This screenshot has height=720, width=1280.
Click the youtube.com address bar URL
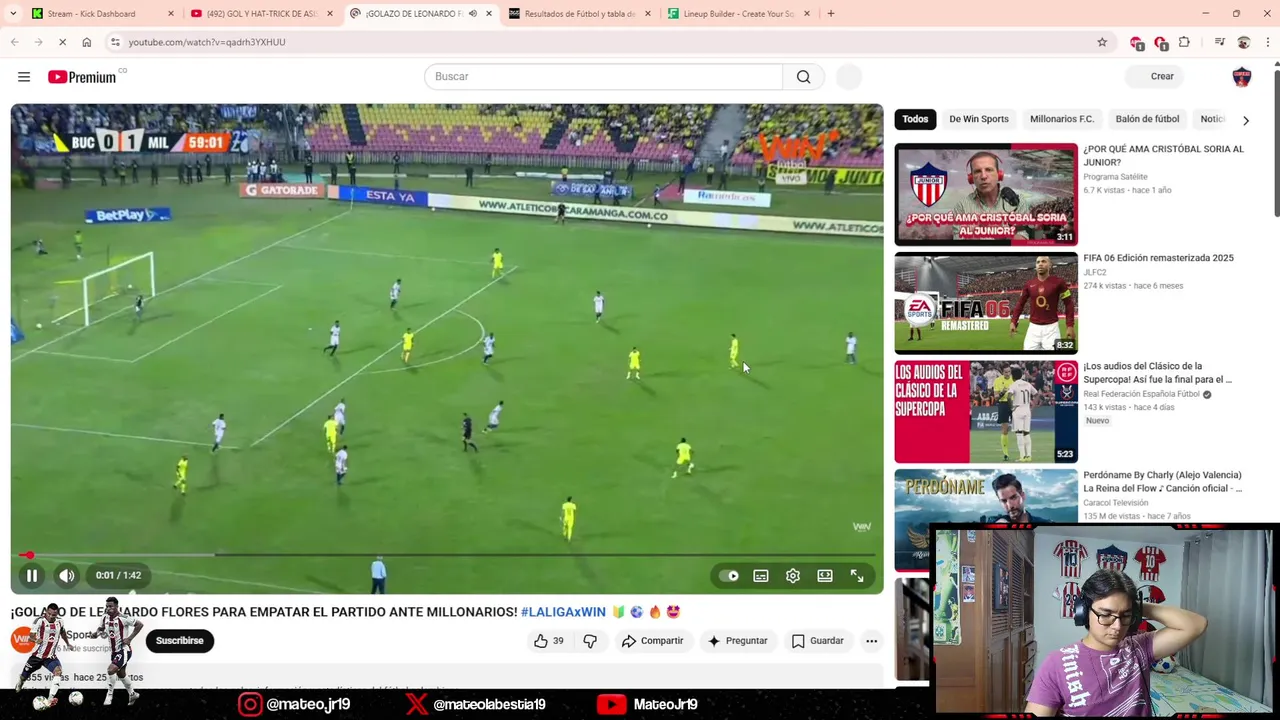(x=207, y=42)
